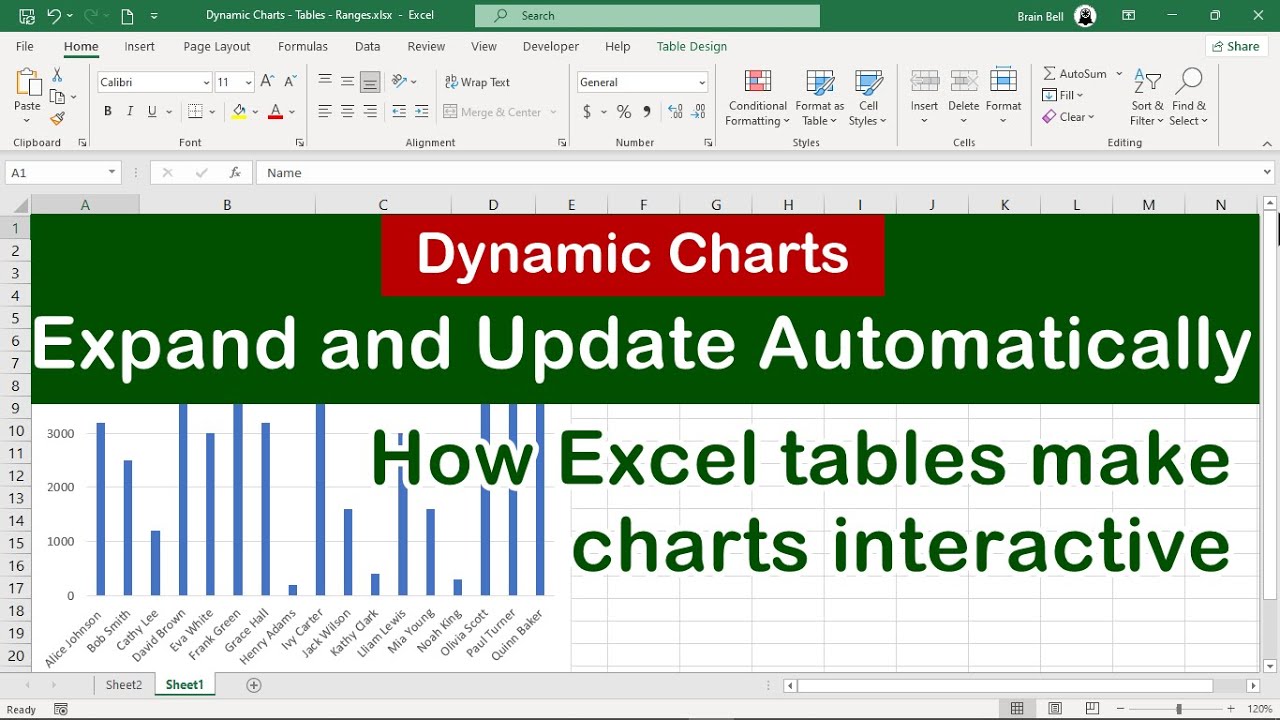
Task: Apply red Font Color swatch
Action: pyautogui.click(x=276, y=112)
